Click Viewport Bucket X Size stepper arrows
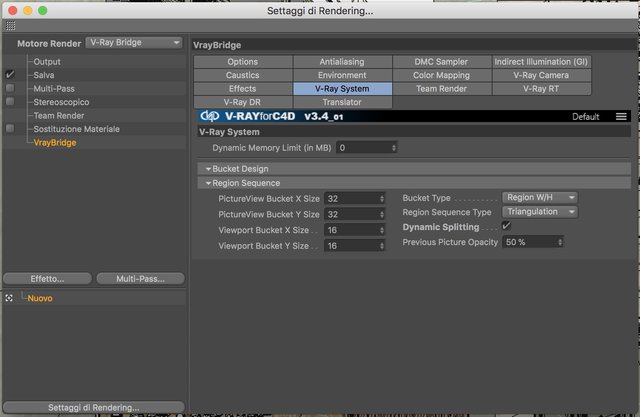The image size is (640, 417). (382, 230)
